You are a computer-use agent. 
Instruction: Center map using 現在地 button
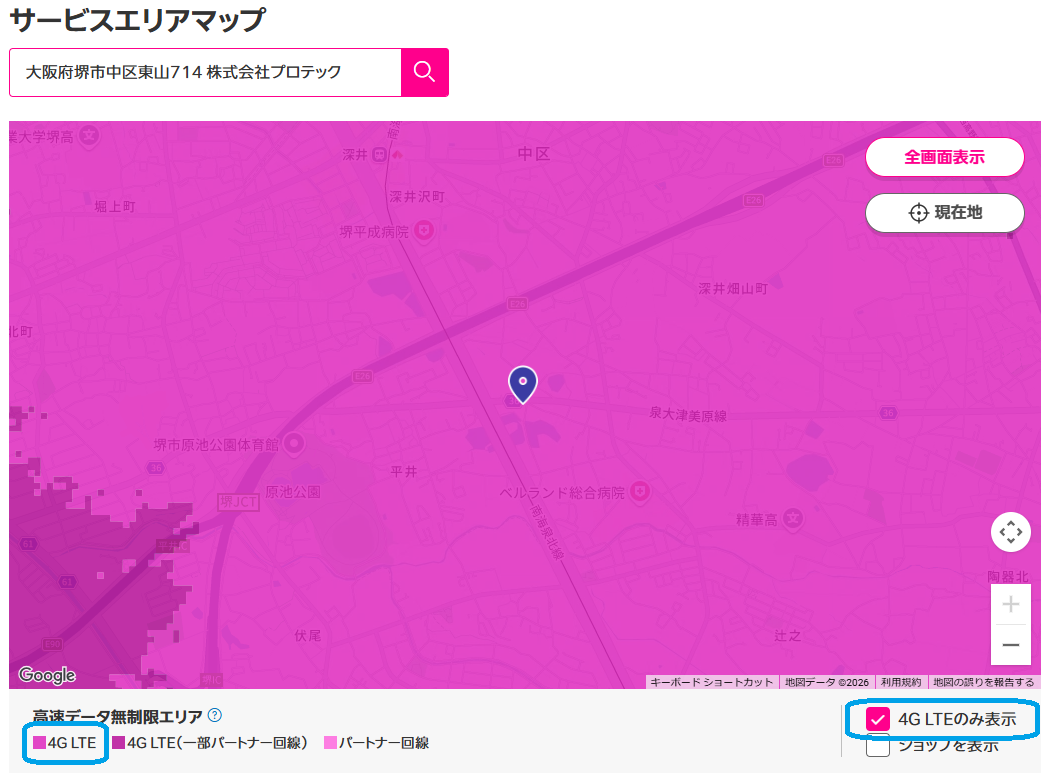[x=944, y=213]
